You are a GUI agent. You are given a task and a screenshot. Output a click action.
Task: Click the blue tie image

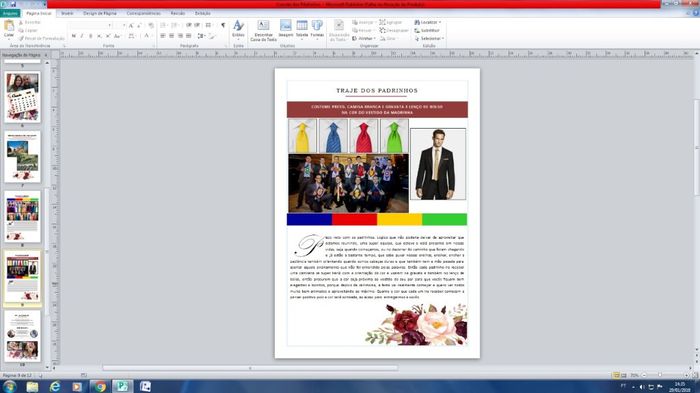click(333, 136)
